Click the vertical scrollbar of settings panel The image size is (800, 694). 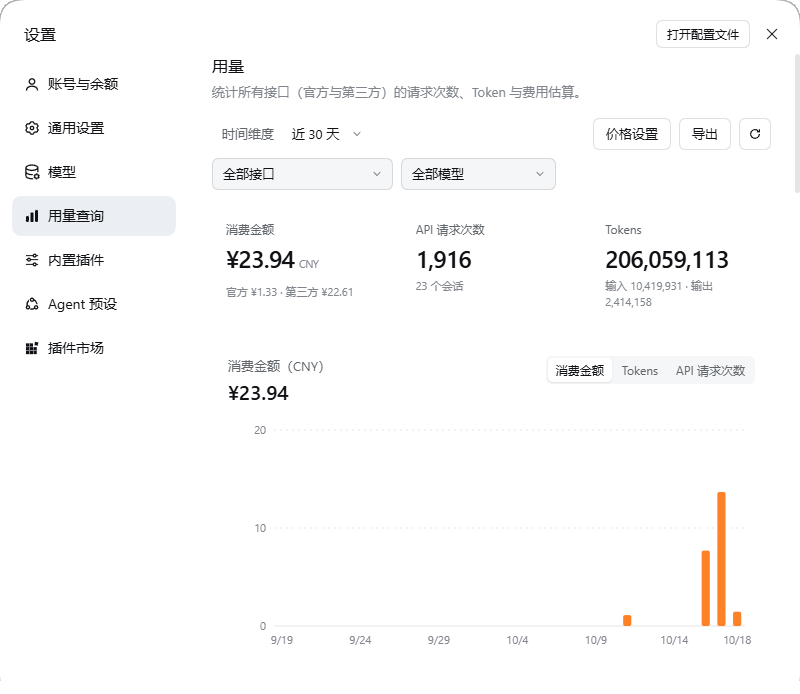coord(796,122)
